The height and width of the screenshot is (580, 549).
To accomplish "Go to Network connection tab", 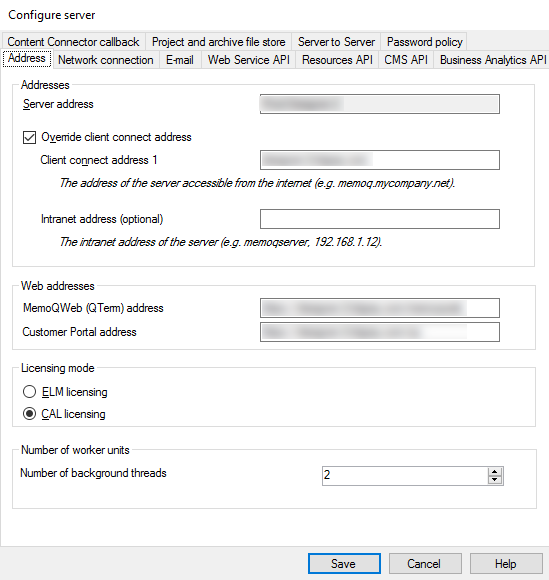I will [106, 60].
